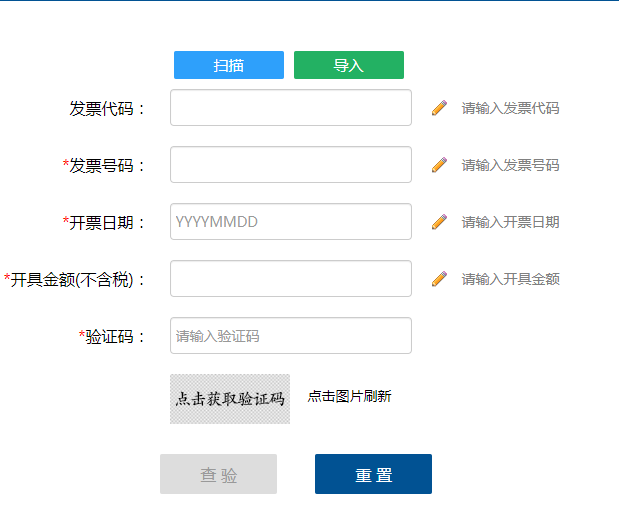Click the pencil icon beside 请输入开具金额

[439, 279]
